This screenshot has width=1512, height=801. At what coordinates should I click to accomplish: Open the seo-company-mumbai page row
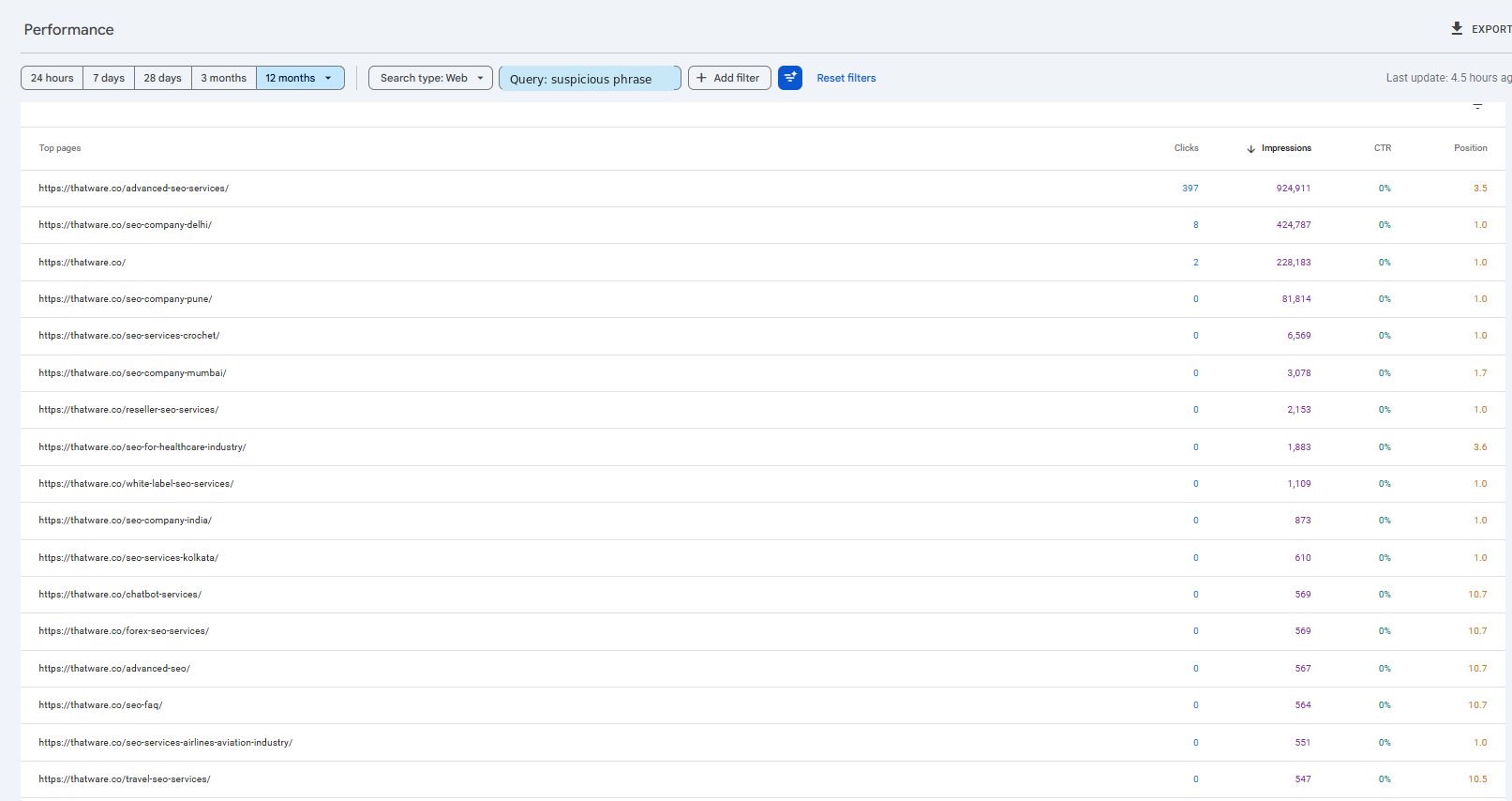763,373
